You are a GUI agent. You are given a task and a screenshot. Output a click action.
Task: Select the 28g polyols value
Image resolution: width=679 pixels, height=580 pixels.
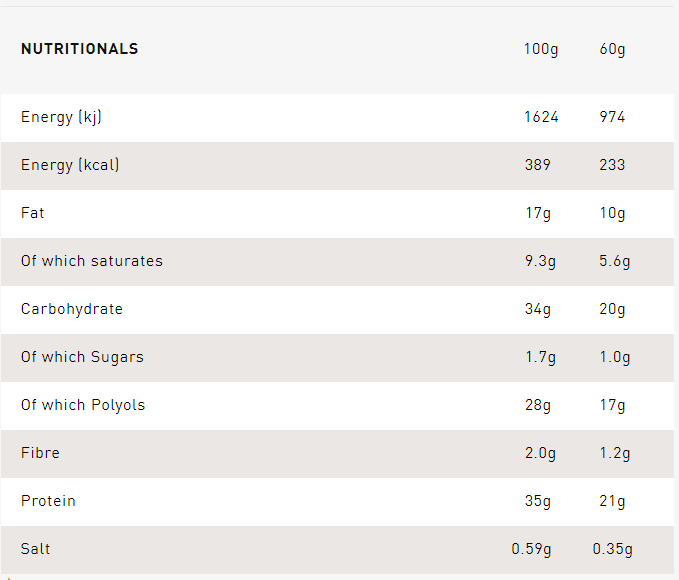coord(537,405)
